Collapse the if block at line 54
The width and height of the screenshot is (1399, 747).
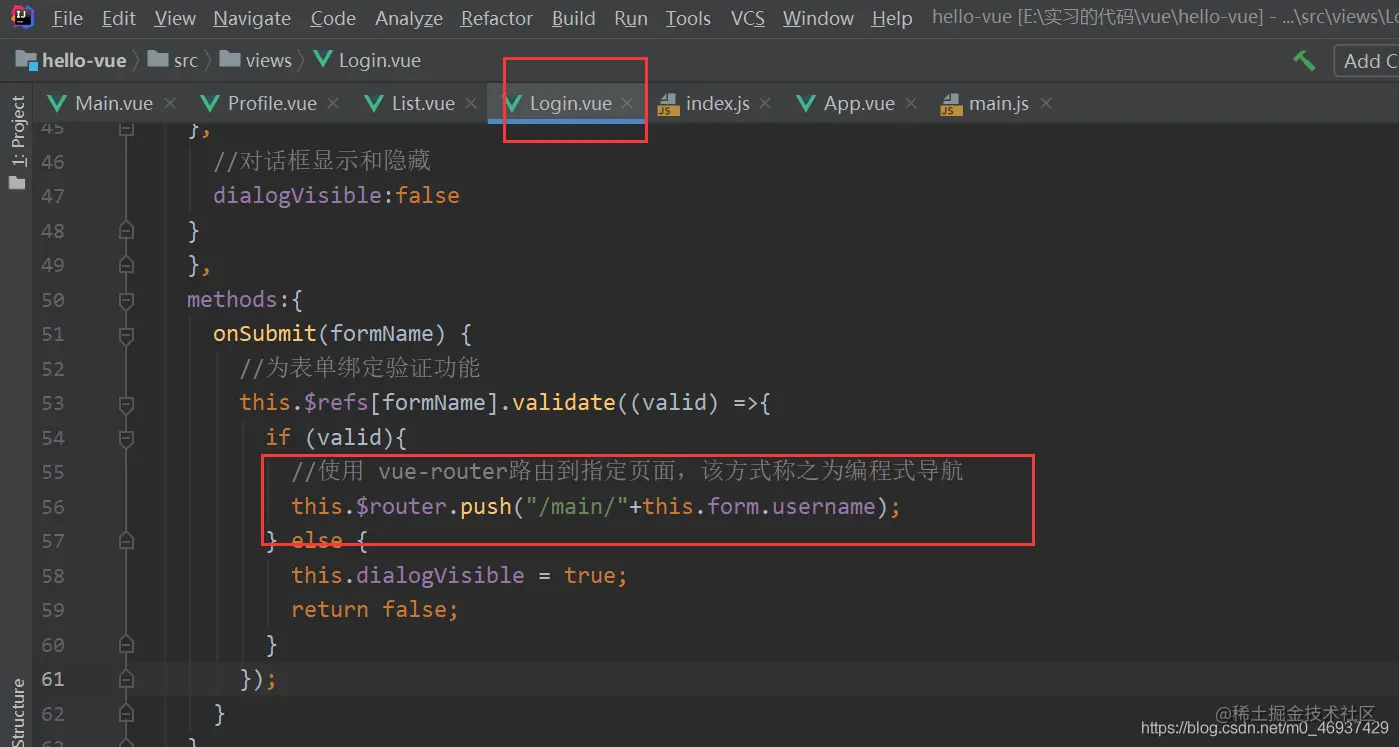pos(126,438)
